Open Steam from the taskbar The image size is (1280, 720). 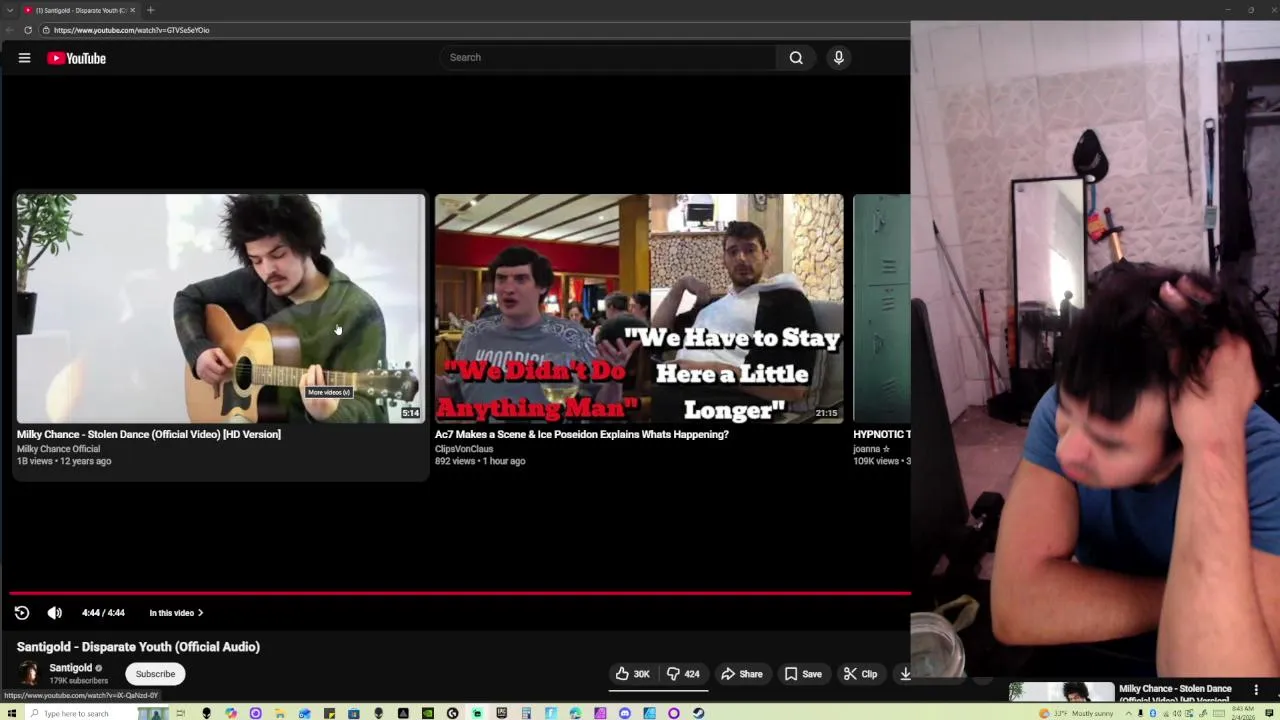[x=698, y=713]
